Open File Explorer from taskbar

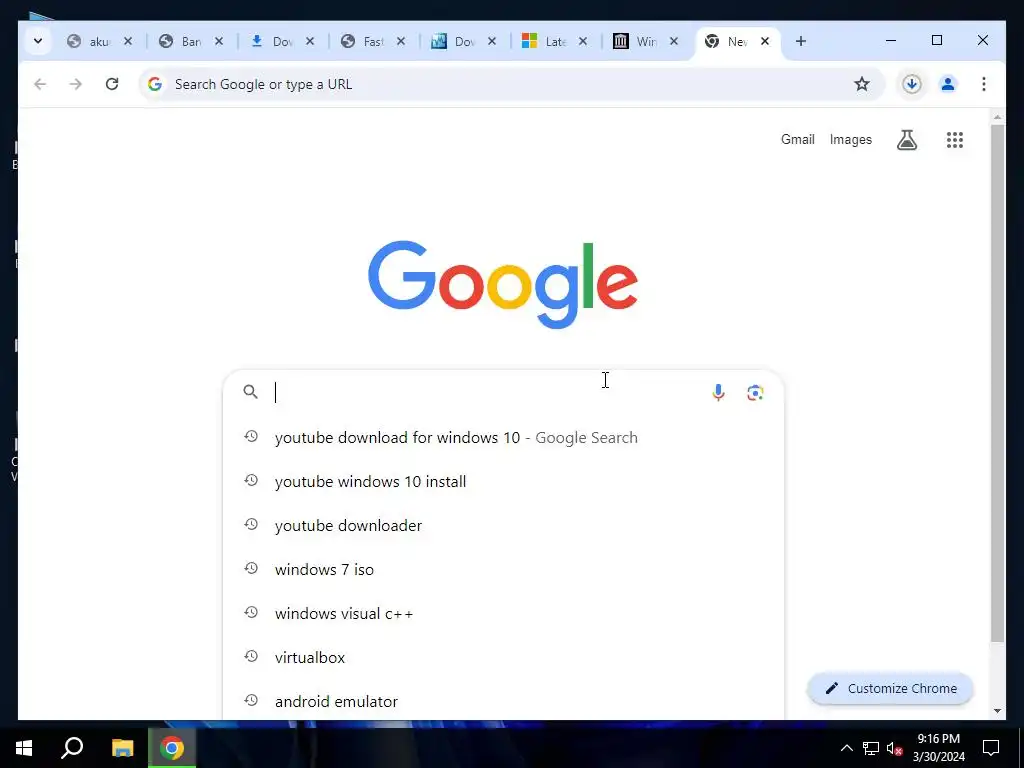(x=122, y=748)
